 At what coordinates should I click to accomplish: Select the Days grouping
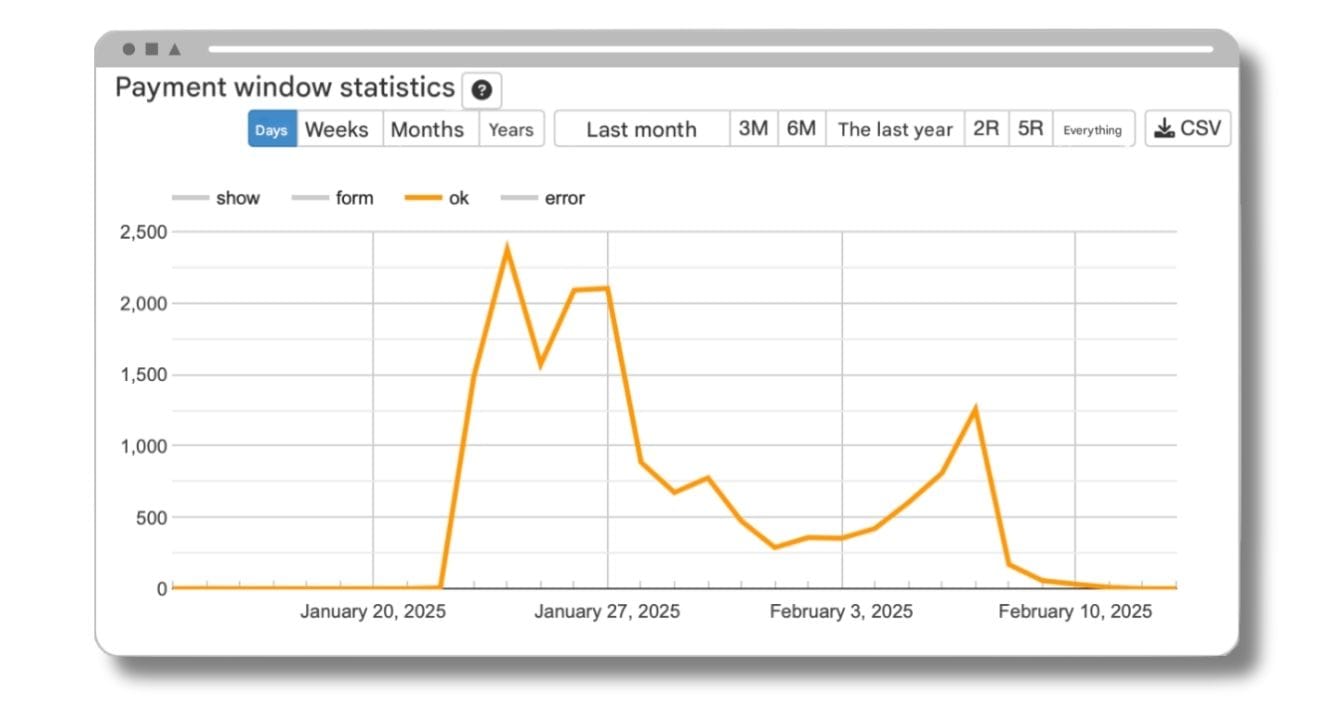point(272,130)
